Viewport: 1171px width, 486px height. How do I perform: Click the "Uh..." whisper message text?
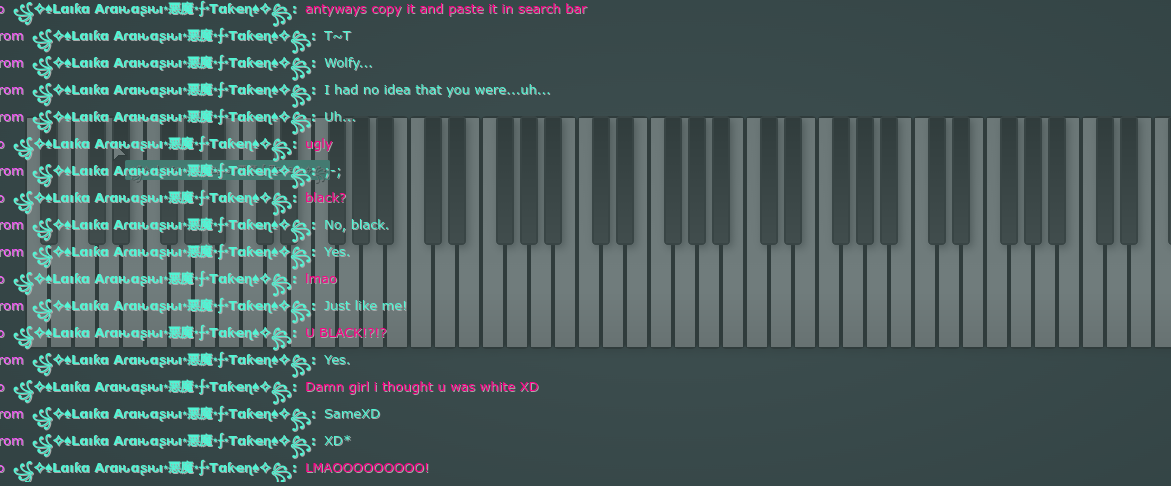pyautogui.click(x=339, y=118)
